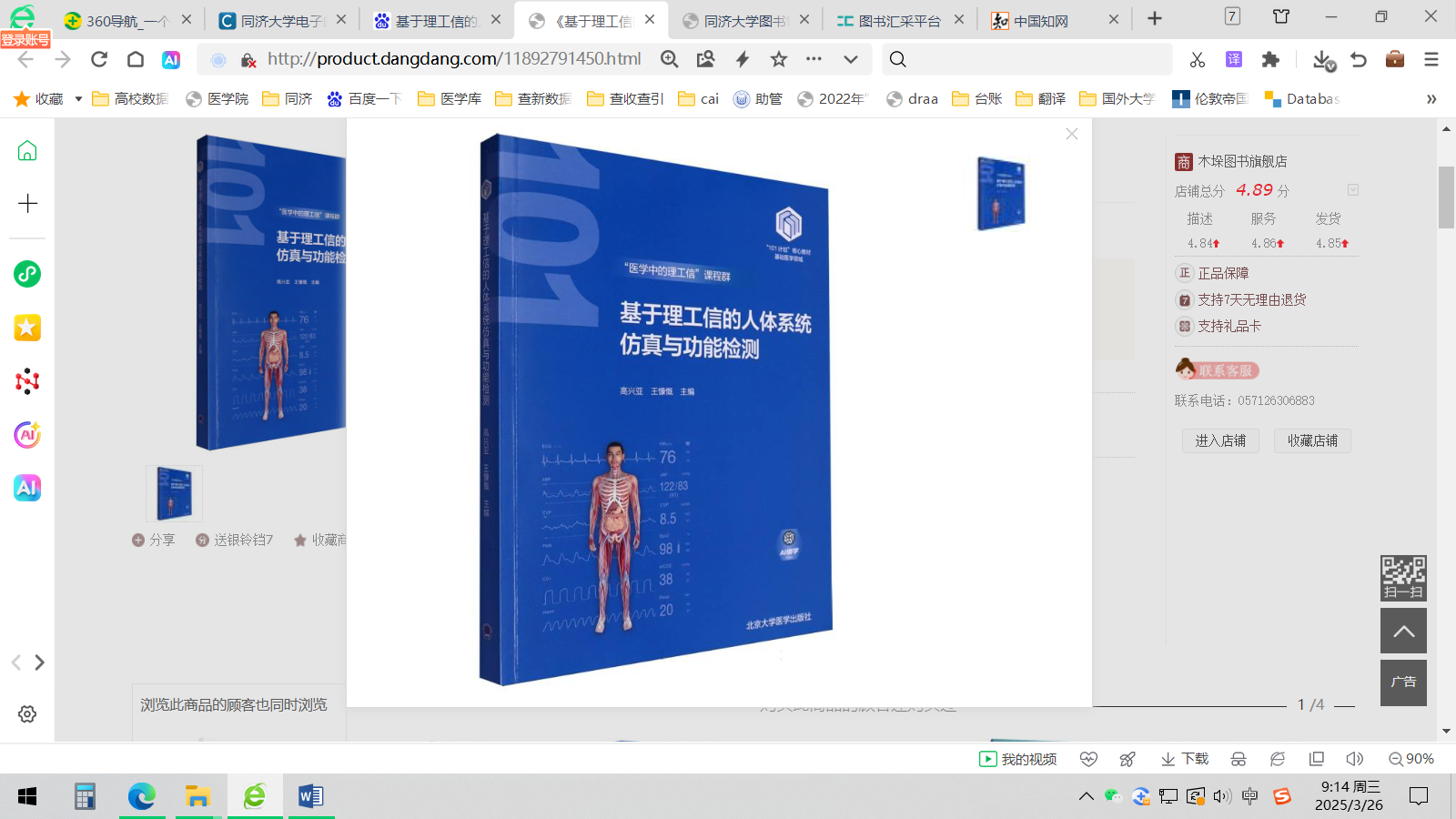Viewport: 1456px width, 819px height.
Task: Open the scissors screenshot tool
Action: coord(1198,59)
